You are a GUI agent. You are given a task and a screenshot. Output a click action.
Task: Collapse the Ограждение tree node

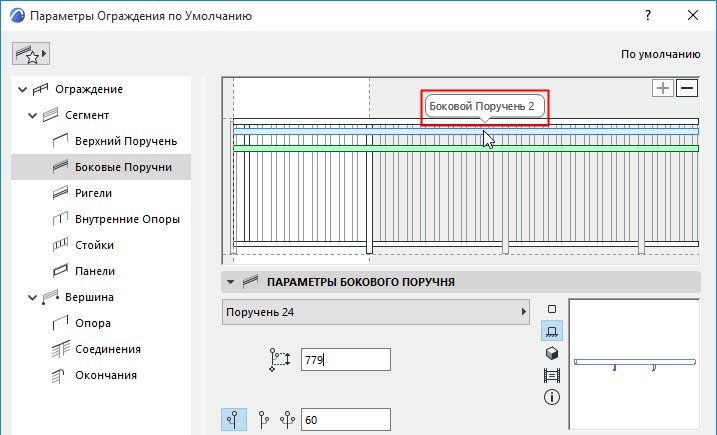(x=22, y=89)
